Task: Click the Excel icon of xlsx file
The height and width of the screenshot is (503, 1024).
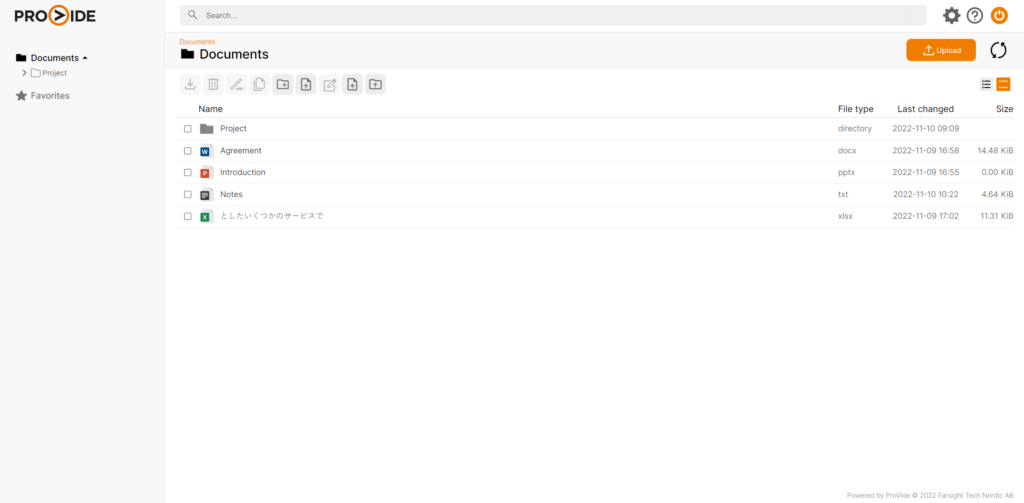Action: coord(206,216)
